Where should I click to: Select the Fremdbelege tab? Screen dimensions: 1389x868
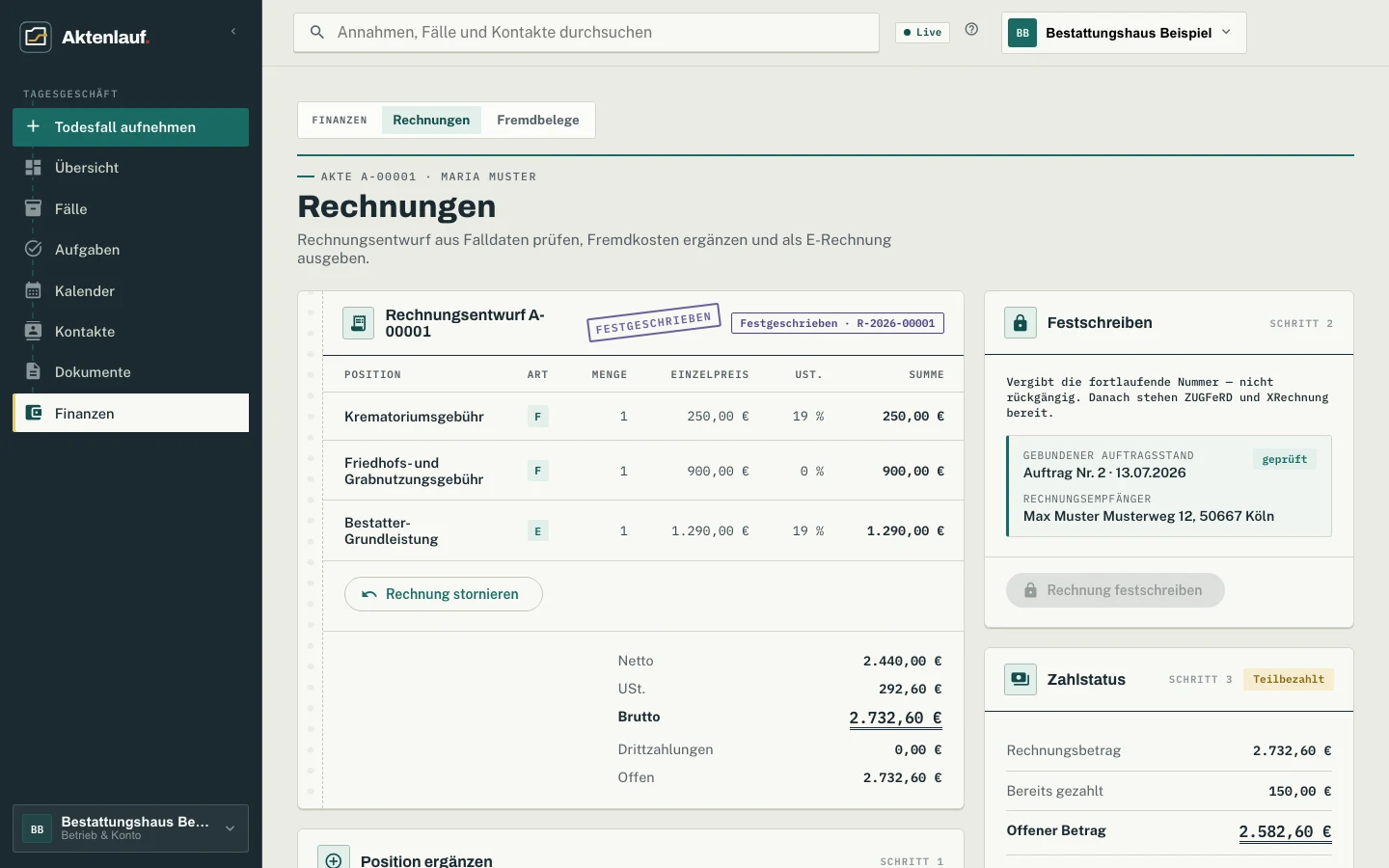[538, 120]
